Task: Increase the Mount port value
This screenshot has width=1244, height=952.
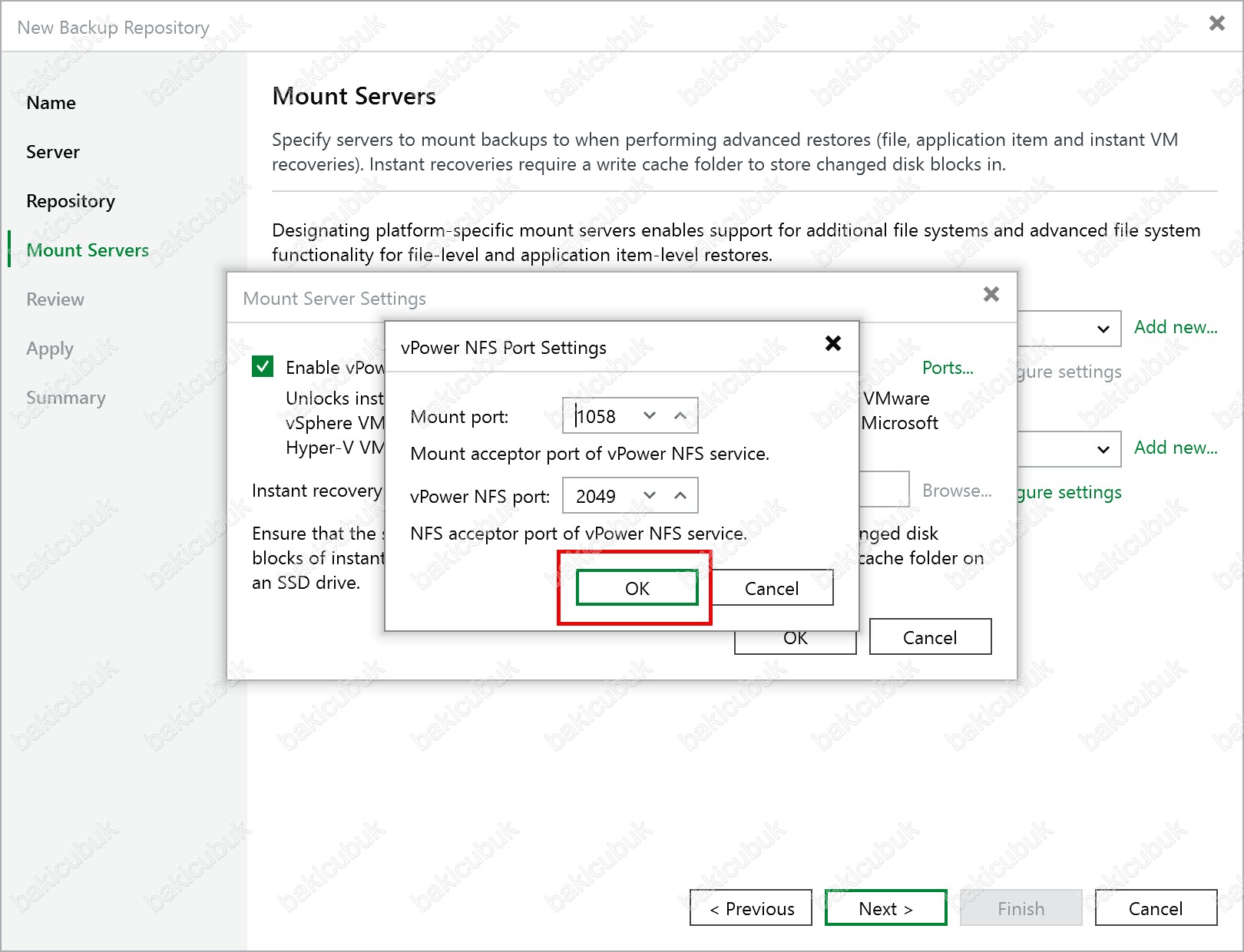Action: 680,416
